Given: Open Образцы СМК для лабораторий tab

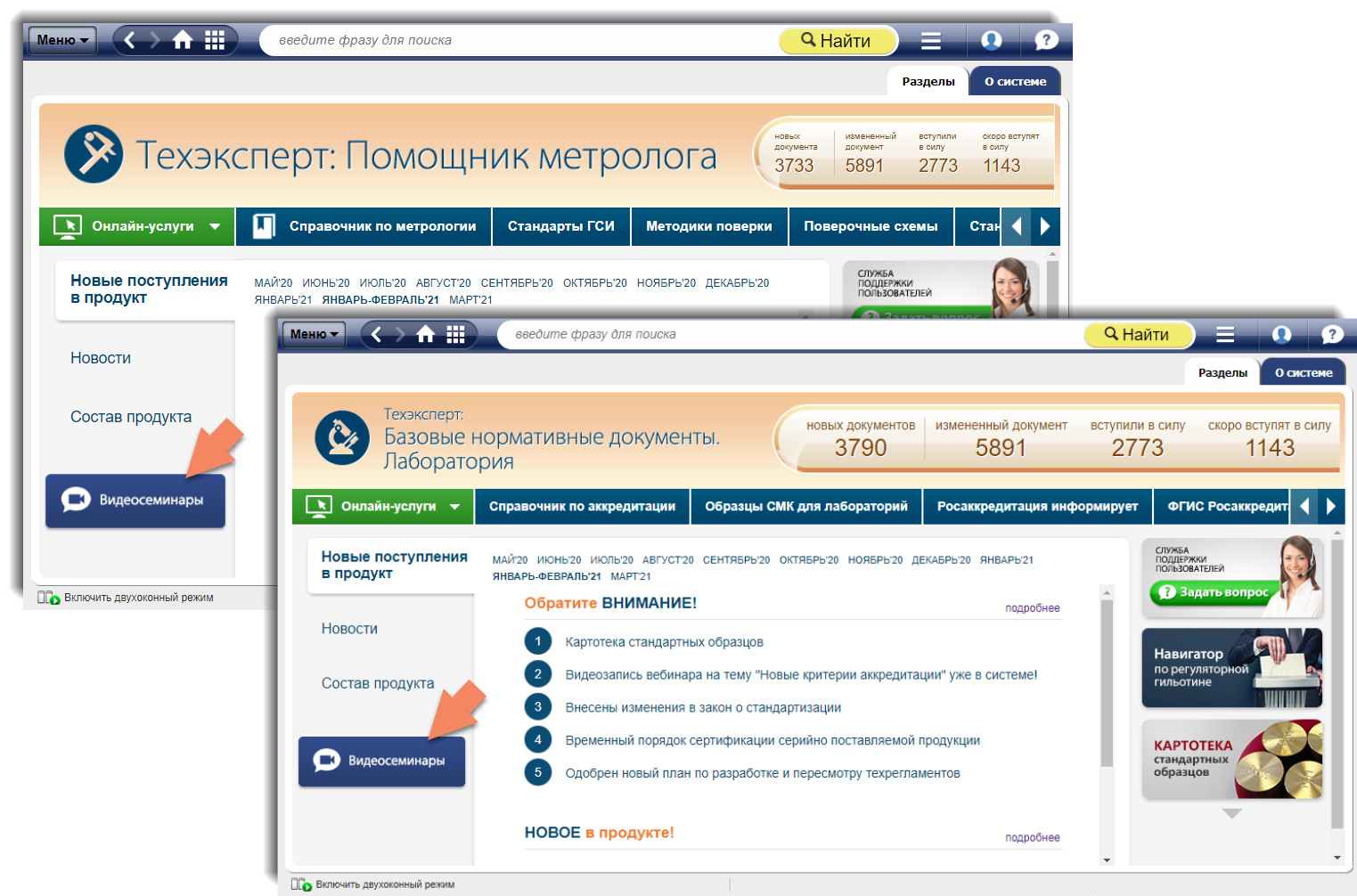Looking at the screenshot, I should click(806, 506).
